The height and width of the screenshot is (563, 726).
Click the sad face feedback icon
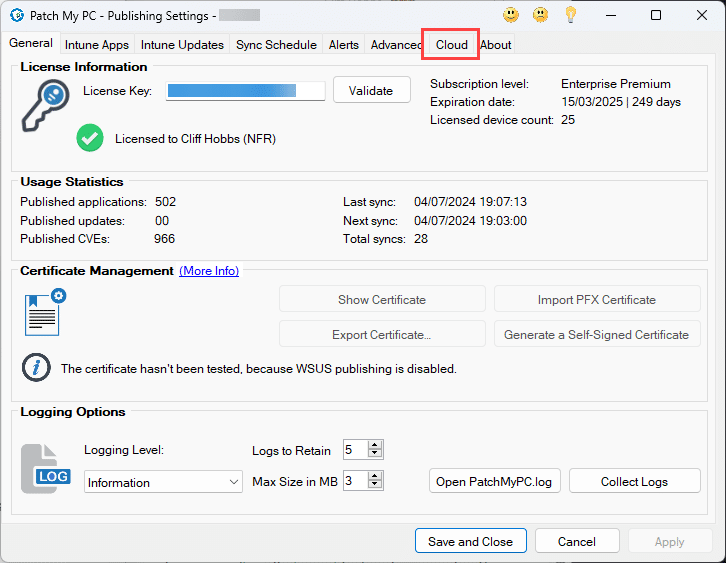coord(540,15)
